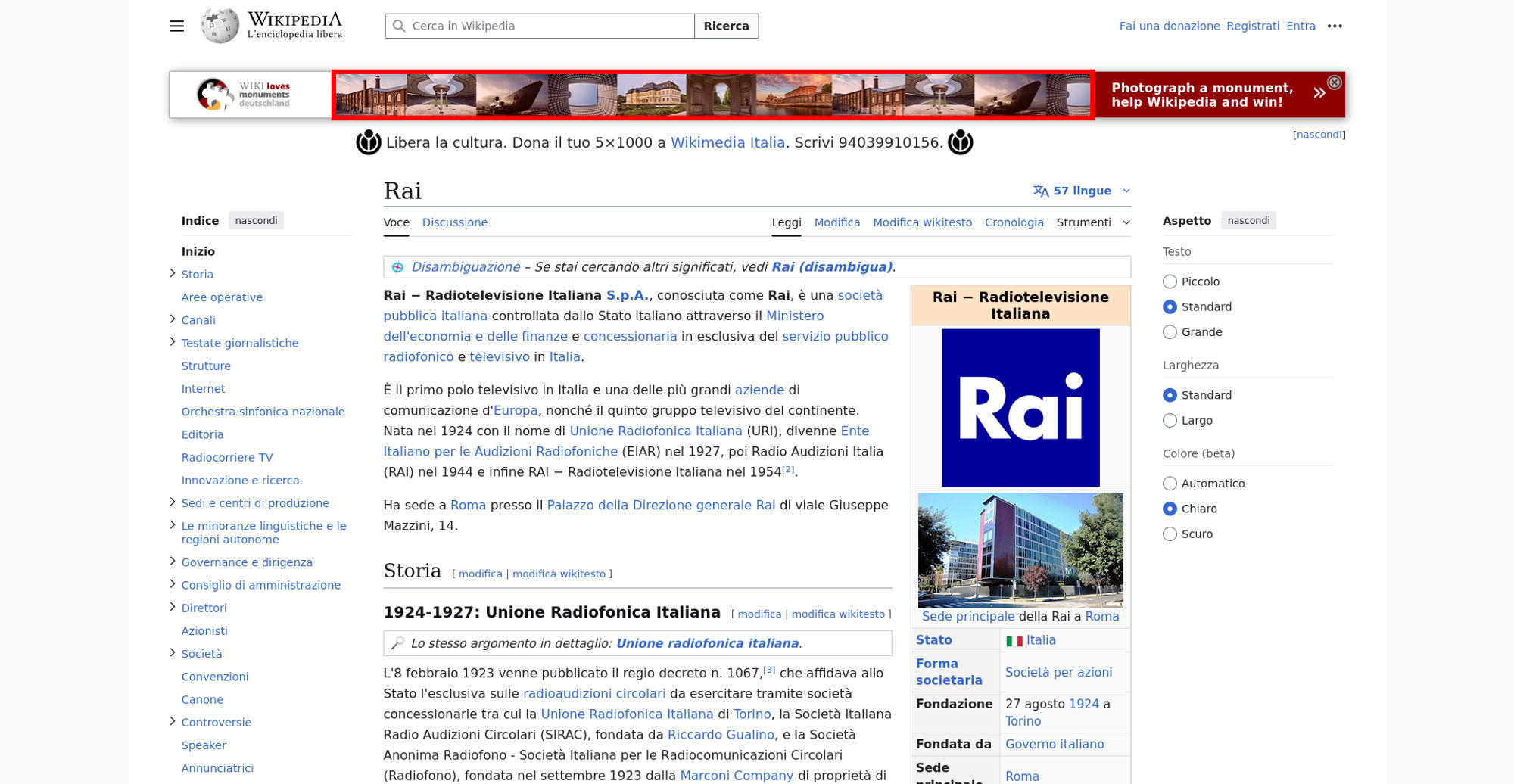Viewport: 1514px width, 784px height.
Task: Open the main hamburger menu
Action: tap(176, 26)
